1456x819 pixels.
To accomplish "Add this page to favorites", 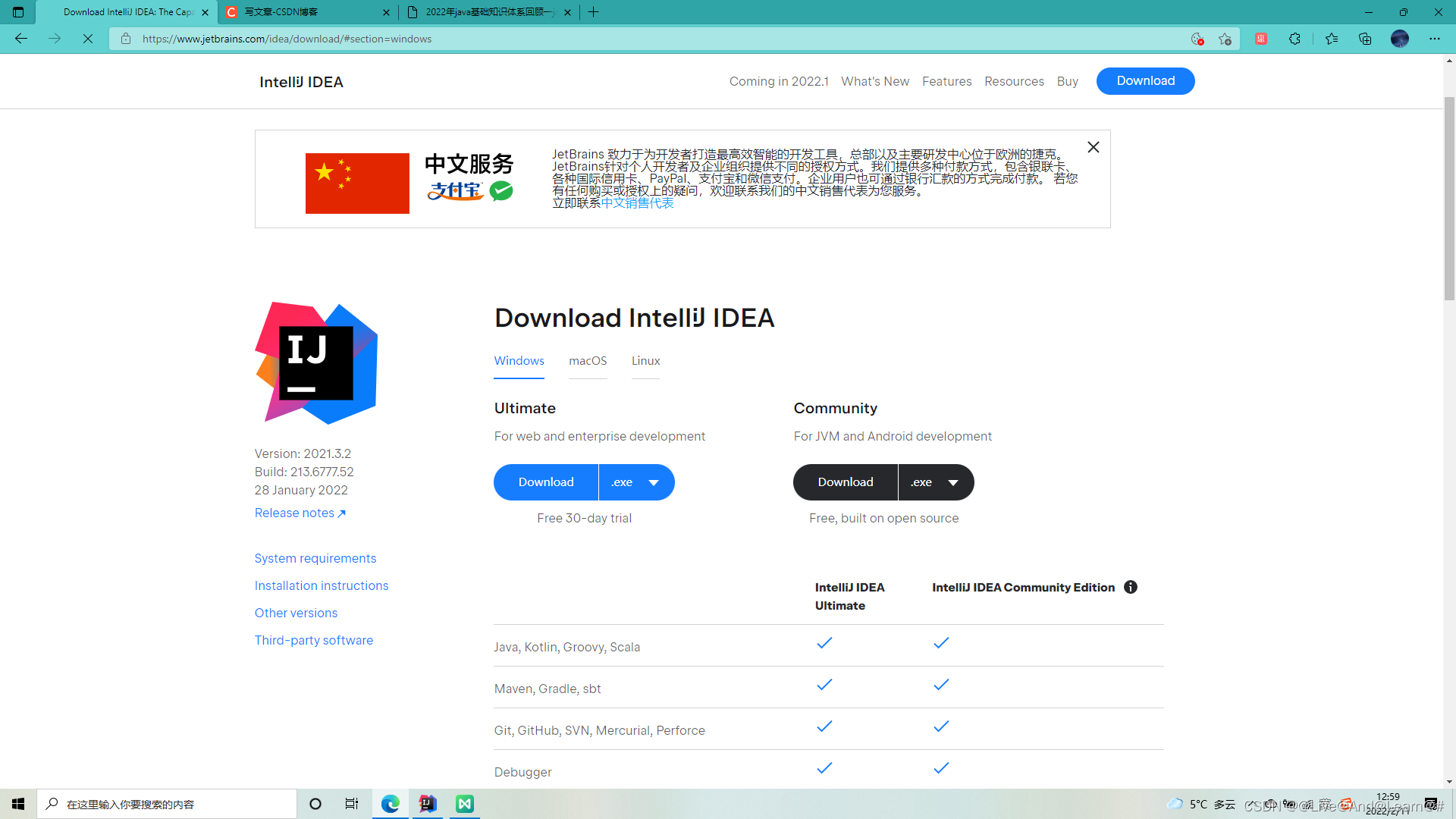I will coord(1224,39).
